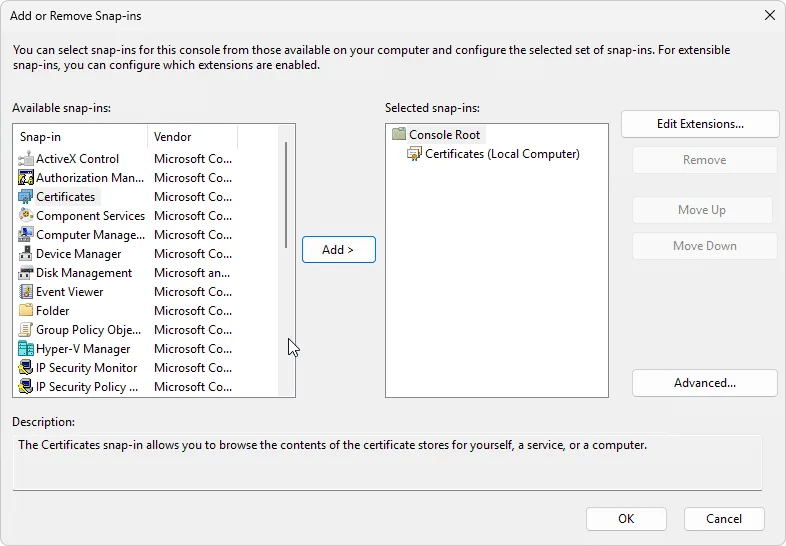The image size is (786, 546).
Task: Click the Component Services snap-in icon
Action: pos(26,216)
